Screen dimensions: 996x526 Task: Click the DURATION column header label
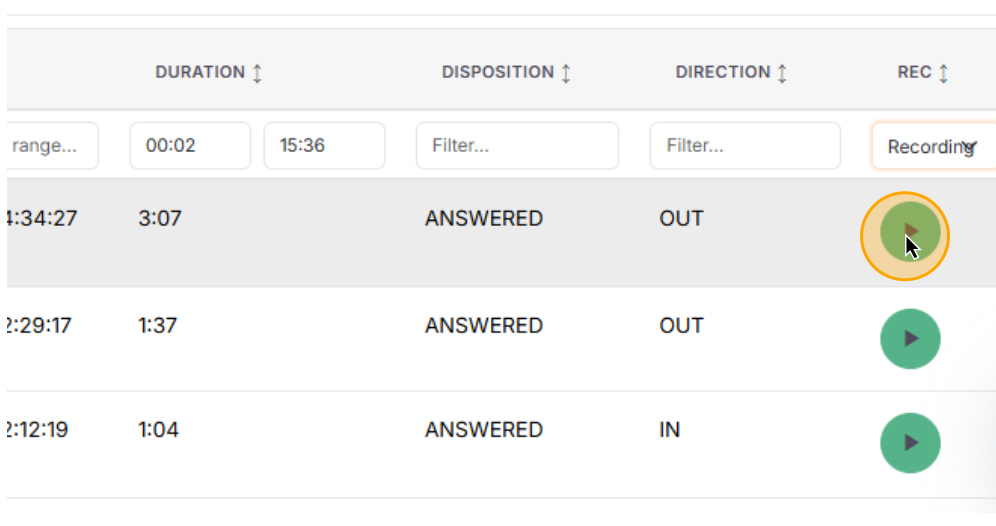pyautogui.click(x=200, y=73)
